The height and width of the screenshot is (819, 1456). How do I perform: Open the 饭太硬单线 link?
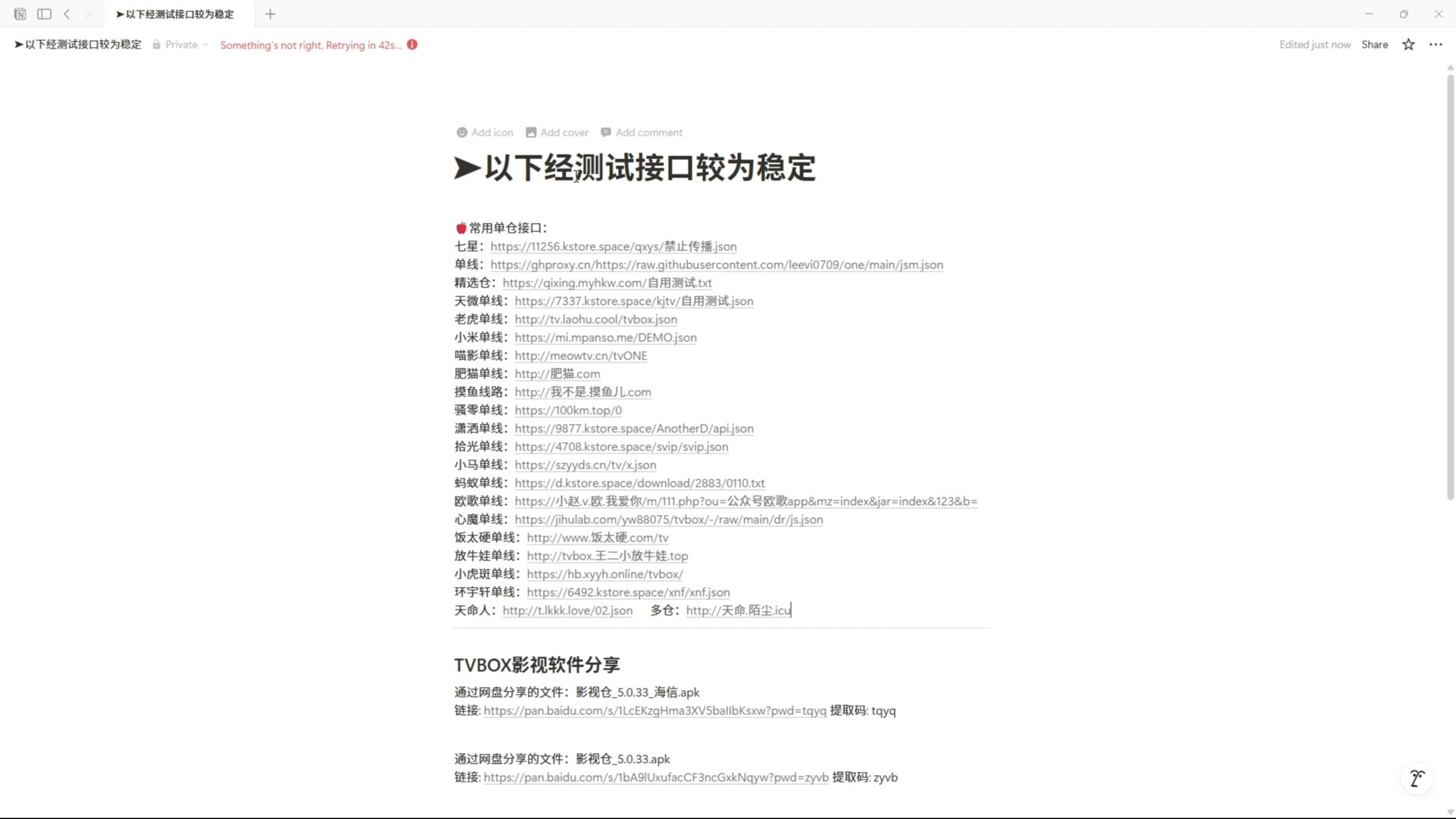pos(598,538)
